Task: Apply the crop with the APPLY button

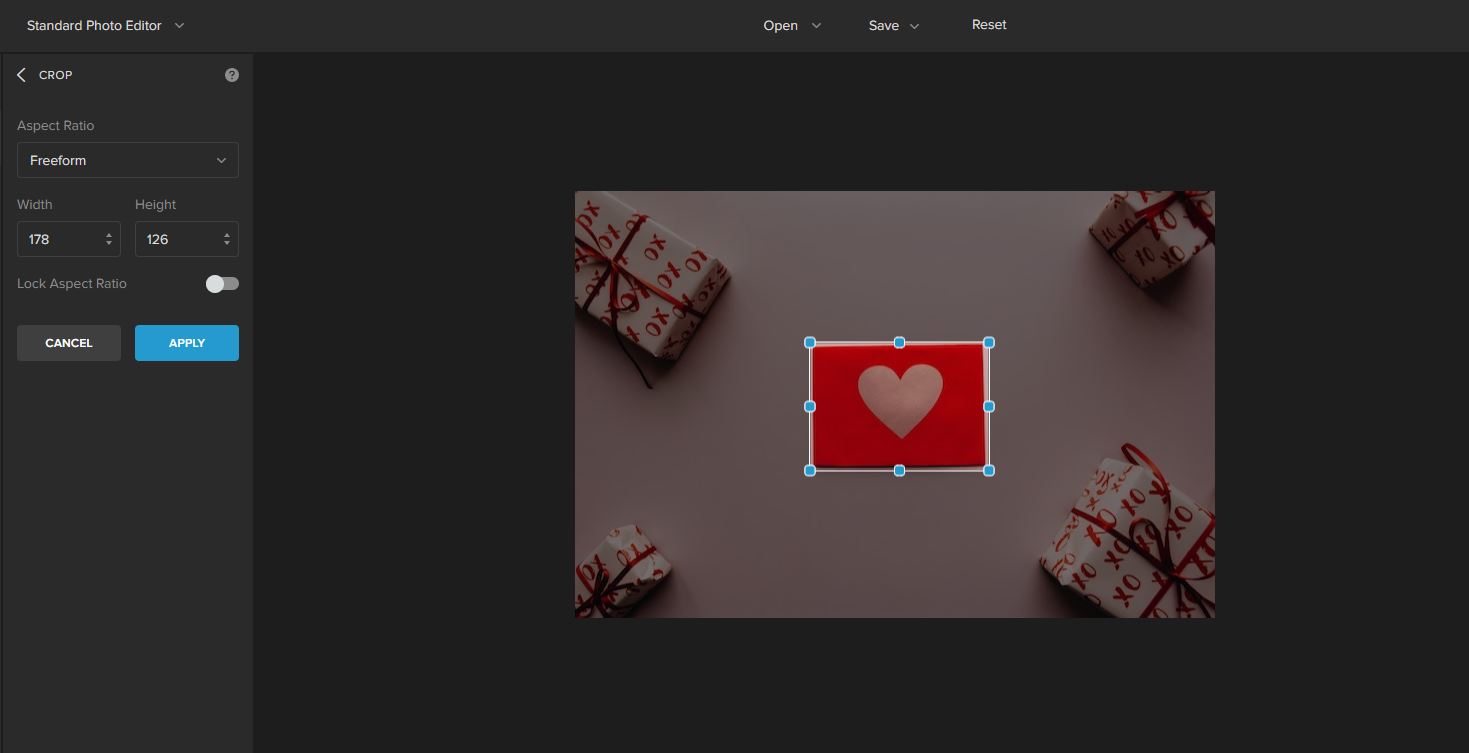Action: click(187, 343)
